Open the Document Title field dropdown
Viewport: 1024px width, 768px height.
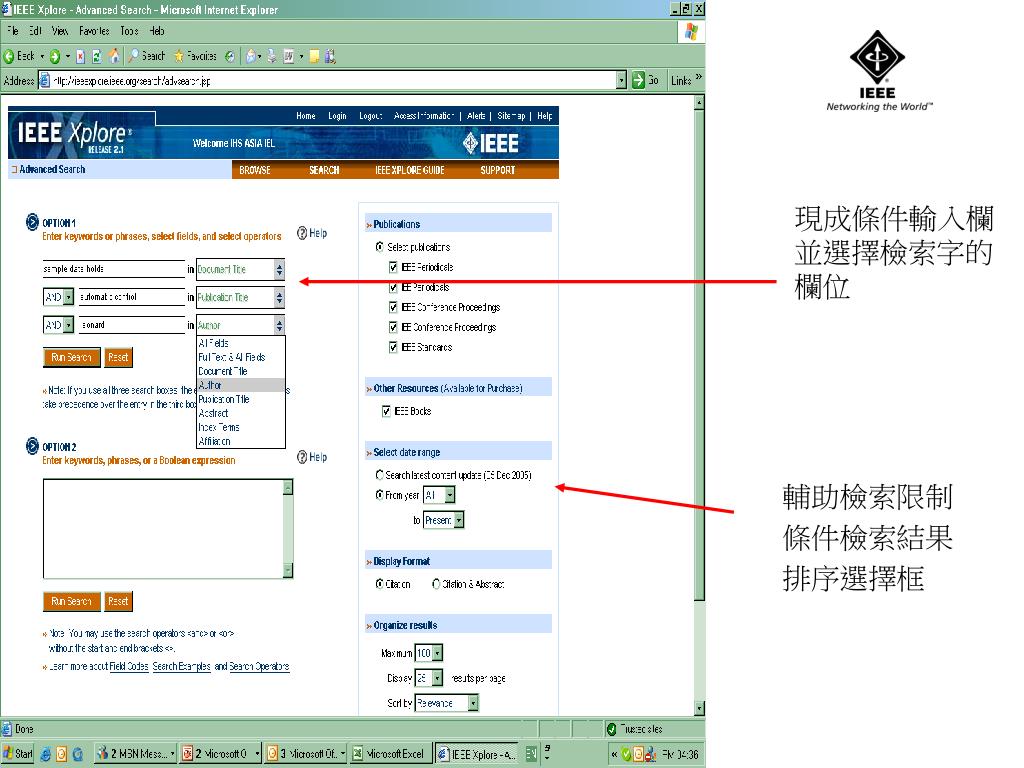240,269
